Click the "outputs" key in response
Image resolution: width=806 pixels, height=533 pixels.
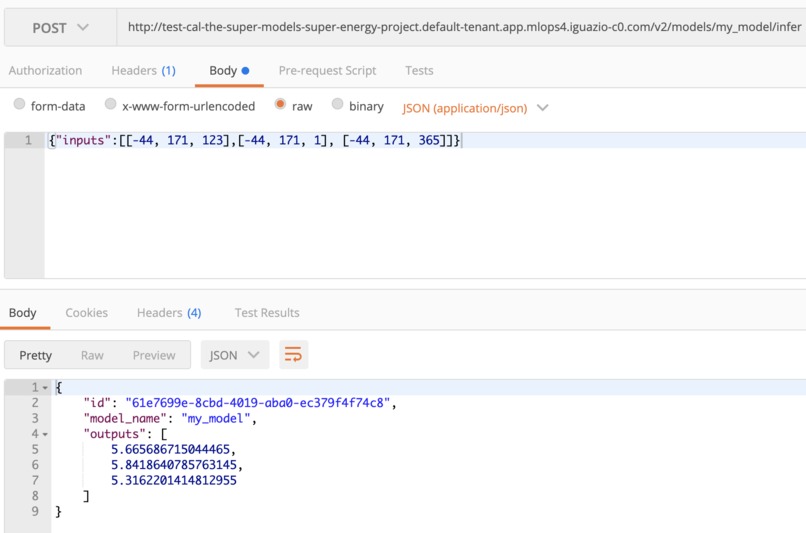pos(115,434)
